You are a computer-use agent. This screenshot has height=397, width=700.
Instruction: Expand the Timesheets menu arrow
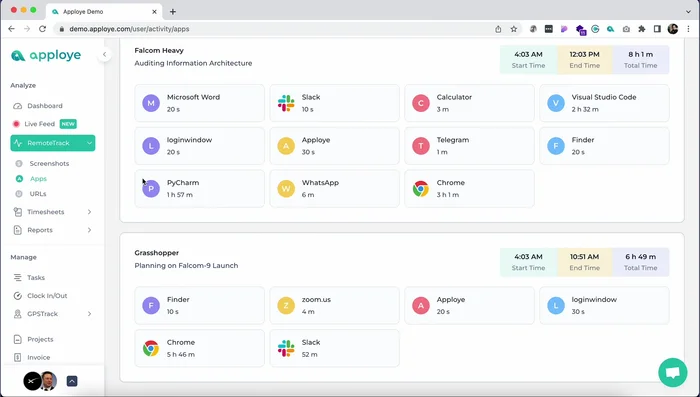(x=89, y=212)
